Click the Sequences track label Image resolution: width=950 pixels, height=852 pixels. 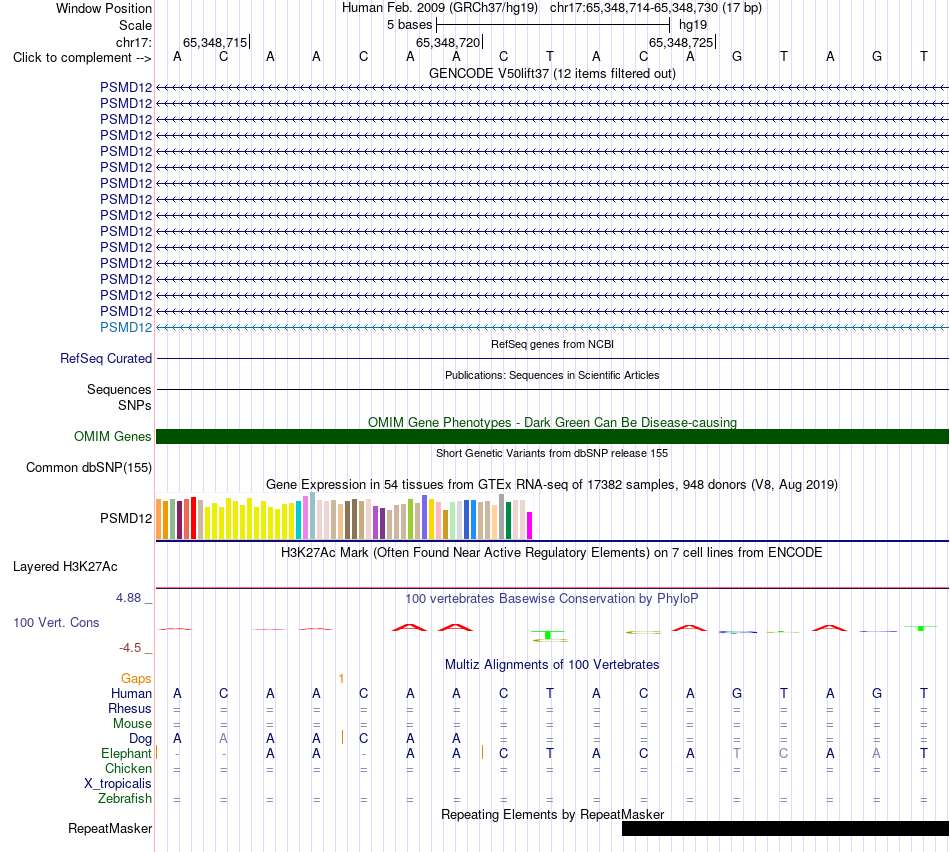tap(119, 389)
